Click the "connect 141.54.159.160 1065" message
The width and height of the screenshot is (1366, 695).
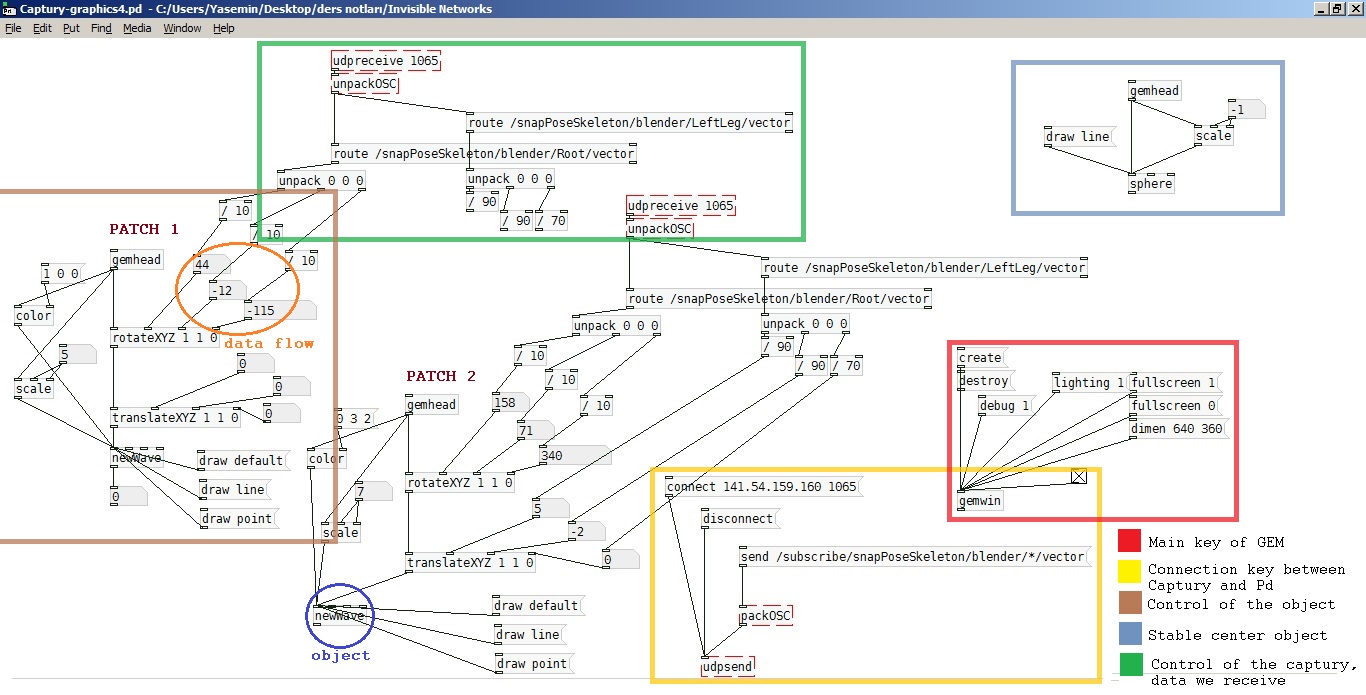[x=762, y=487]
